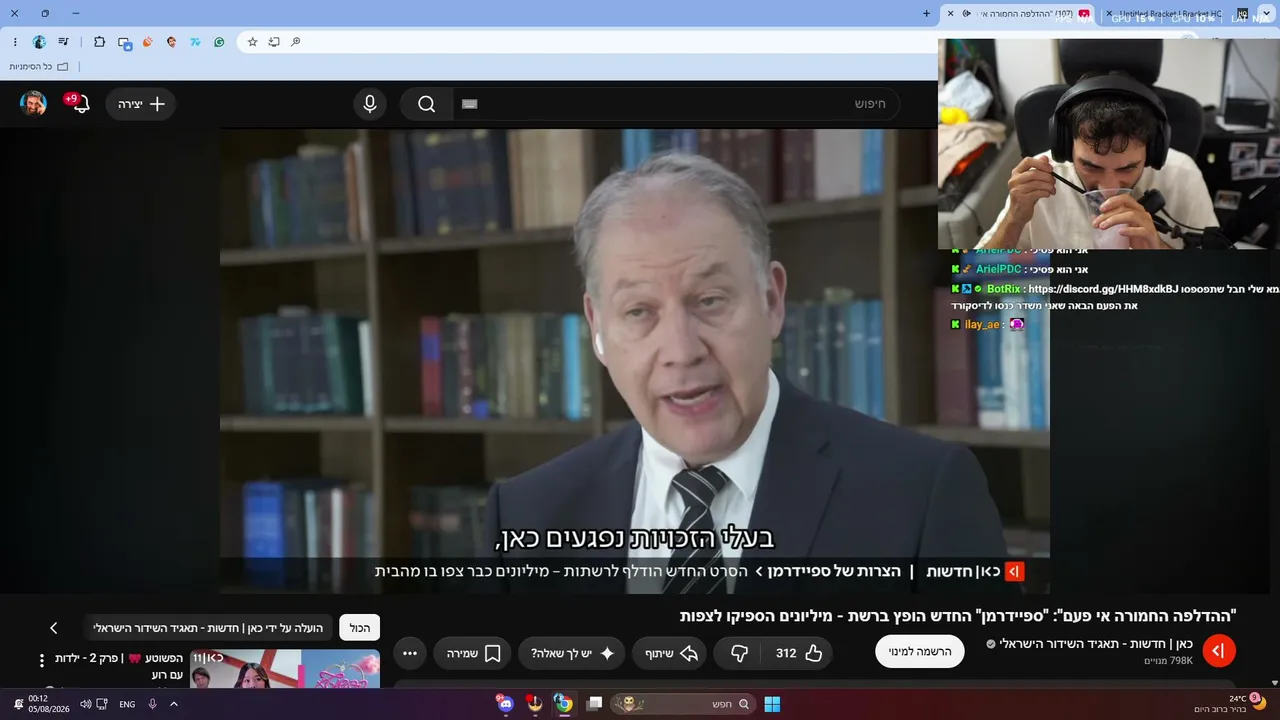Click the share button
Viewport: 1280px width, 720px height.
pos(670,653)
